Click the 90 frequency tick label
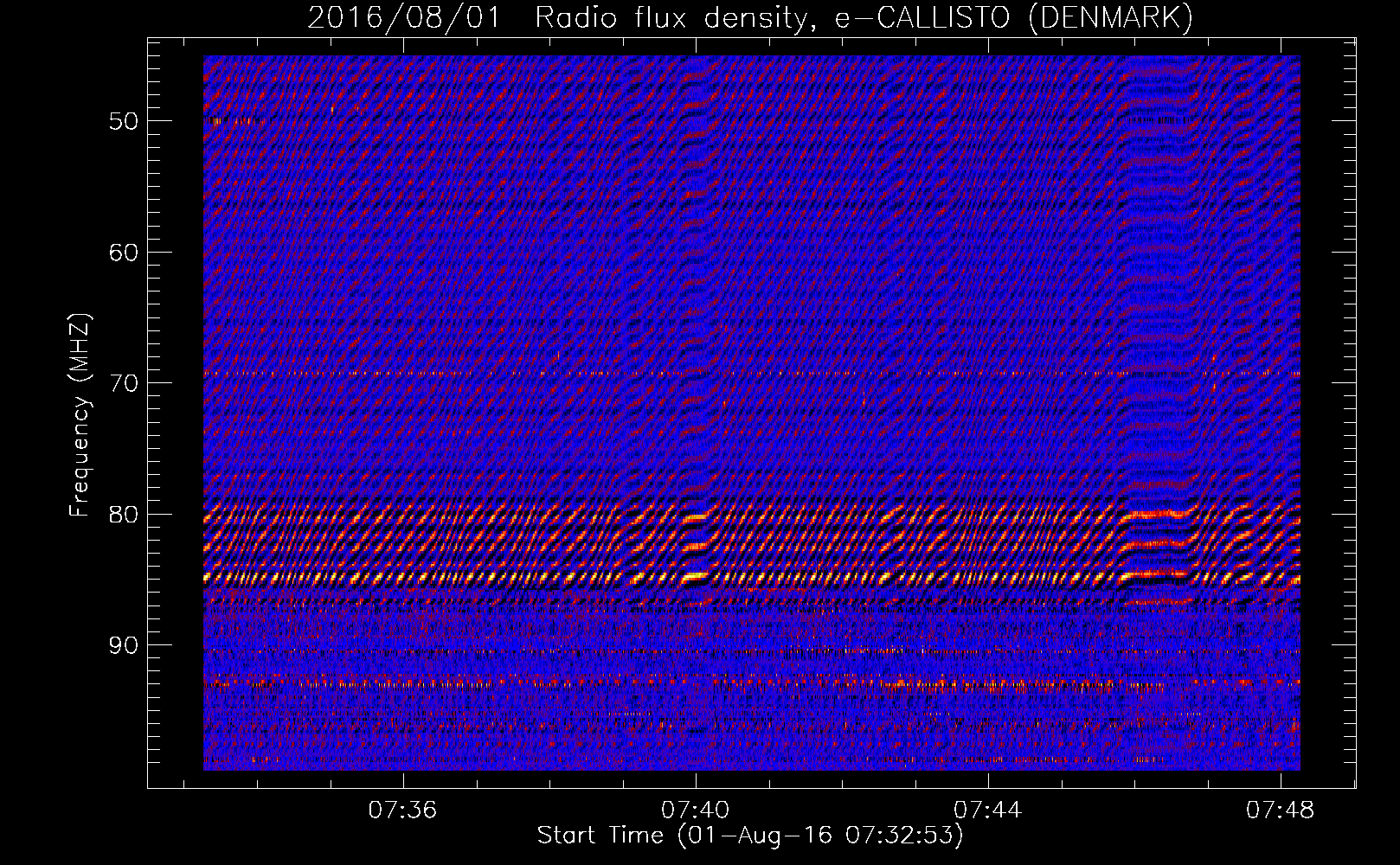 coord(124,645)
